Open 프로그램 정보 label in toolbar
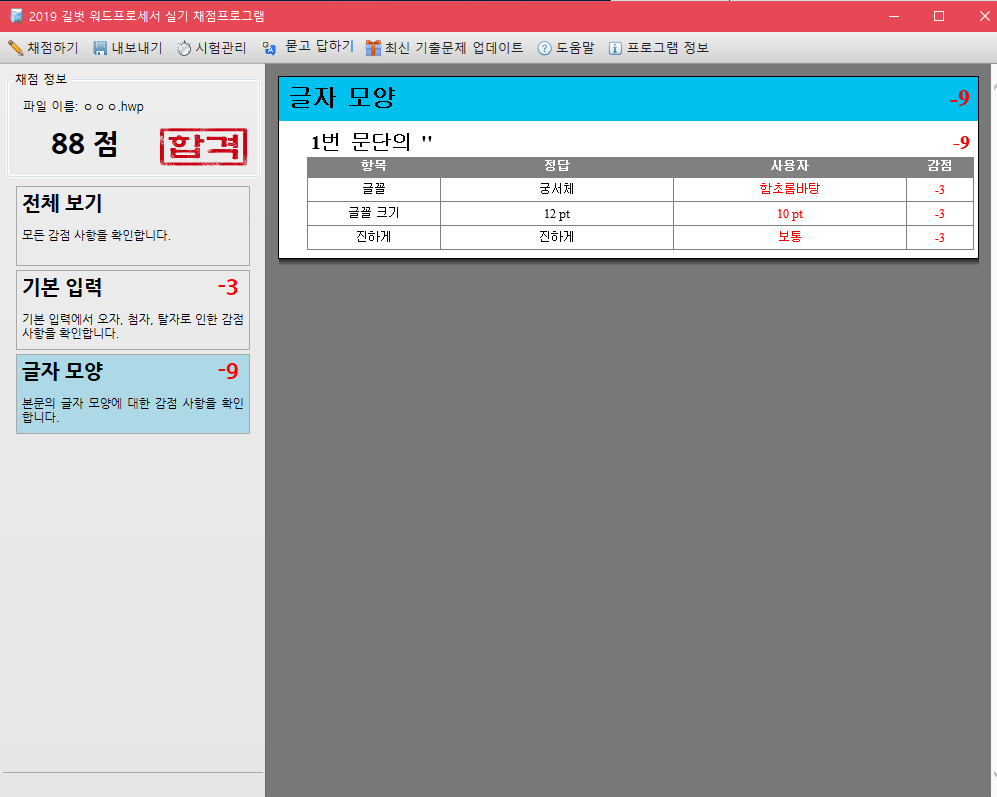Viewport: 997px width, 797px height. [668, 48]
